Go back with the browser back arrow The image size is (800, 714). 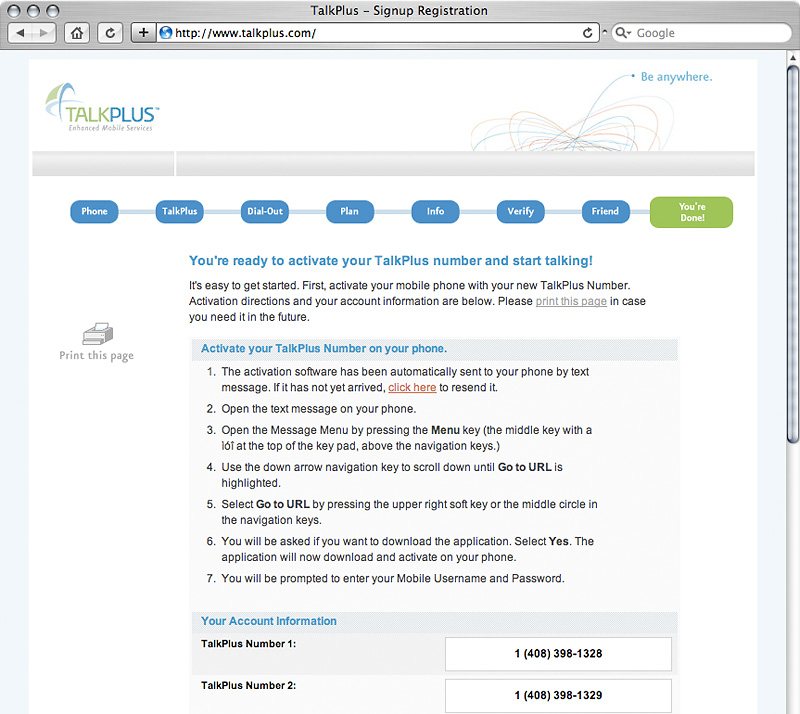(x=20, y=33)
